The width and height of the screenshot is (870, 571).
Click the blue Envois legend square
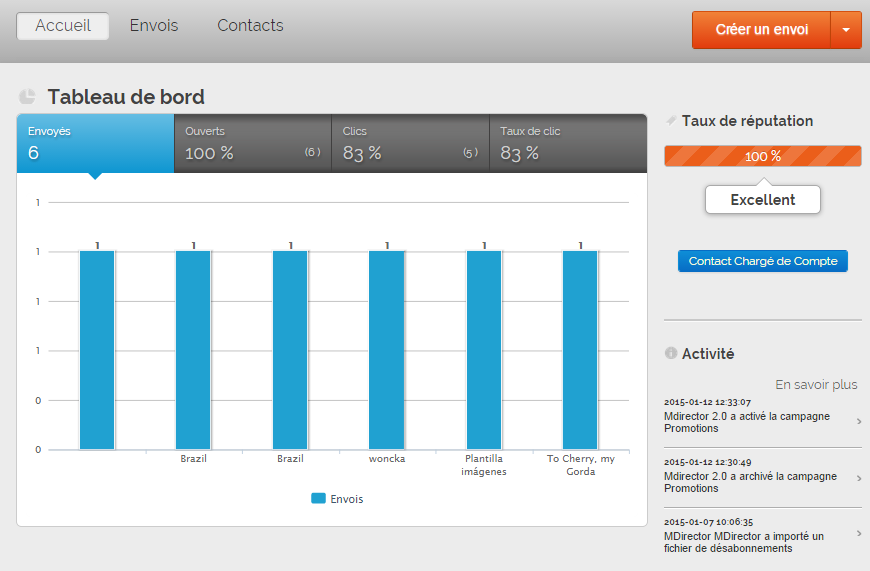coord(318,498)
